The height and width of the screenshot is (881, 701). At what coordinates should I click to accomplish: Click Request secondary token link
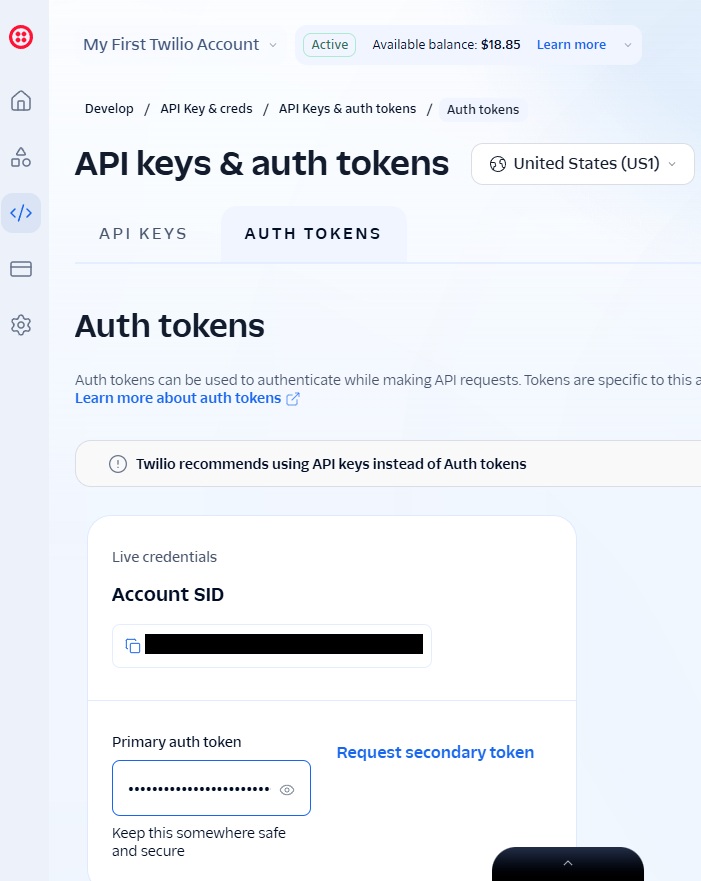435,752
